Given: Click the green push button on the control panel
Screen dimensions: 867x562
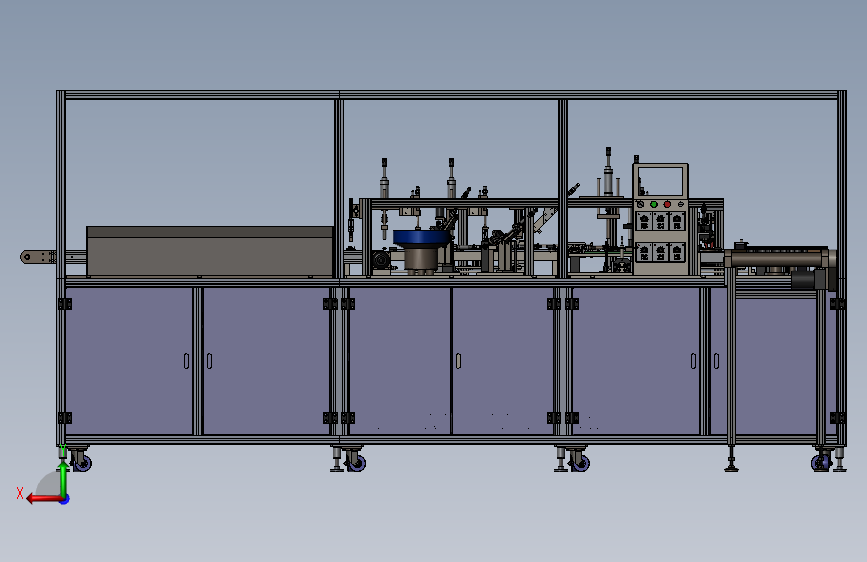Looking at the screenshot, I should tap(654, 205).
